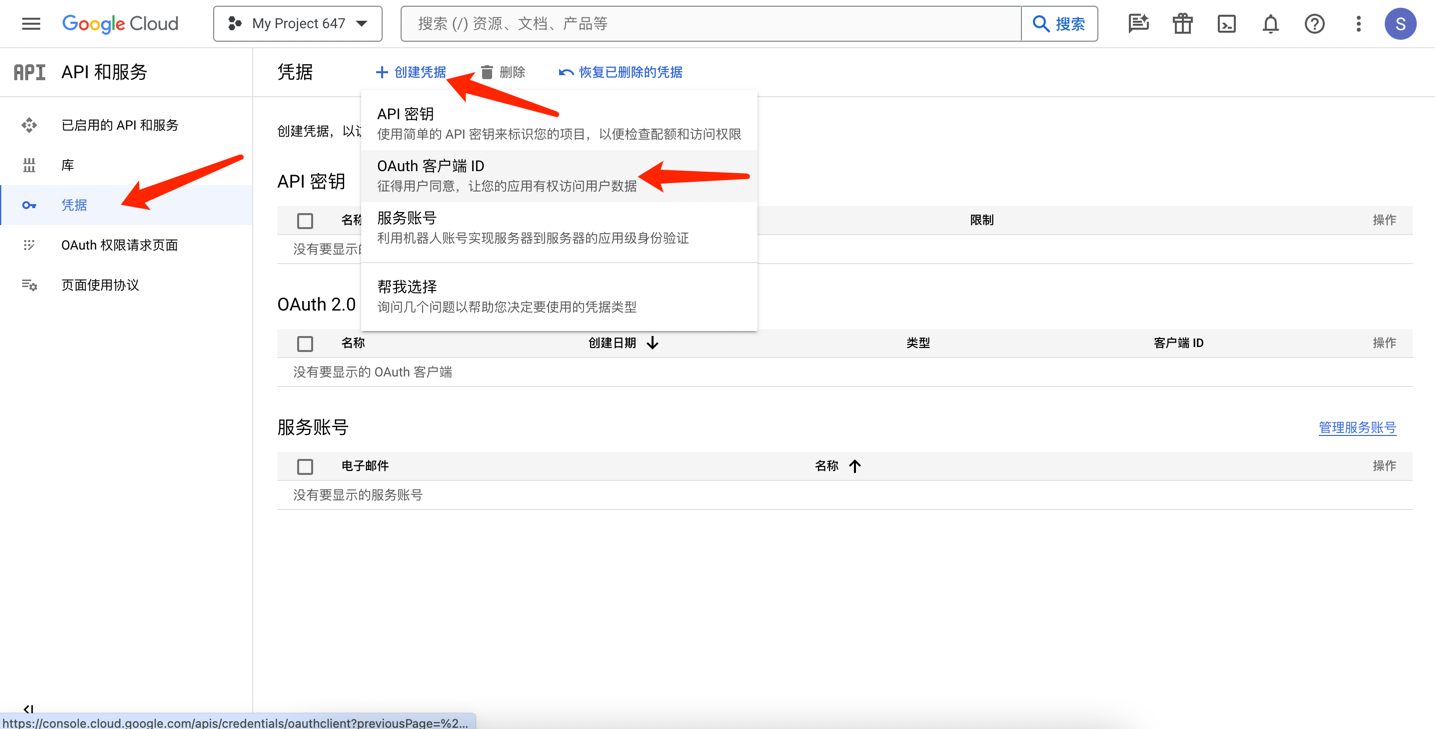
Task: Tick the 服务账号 table select-all checkbox
Action: click(305, 467)
